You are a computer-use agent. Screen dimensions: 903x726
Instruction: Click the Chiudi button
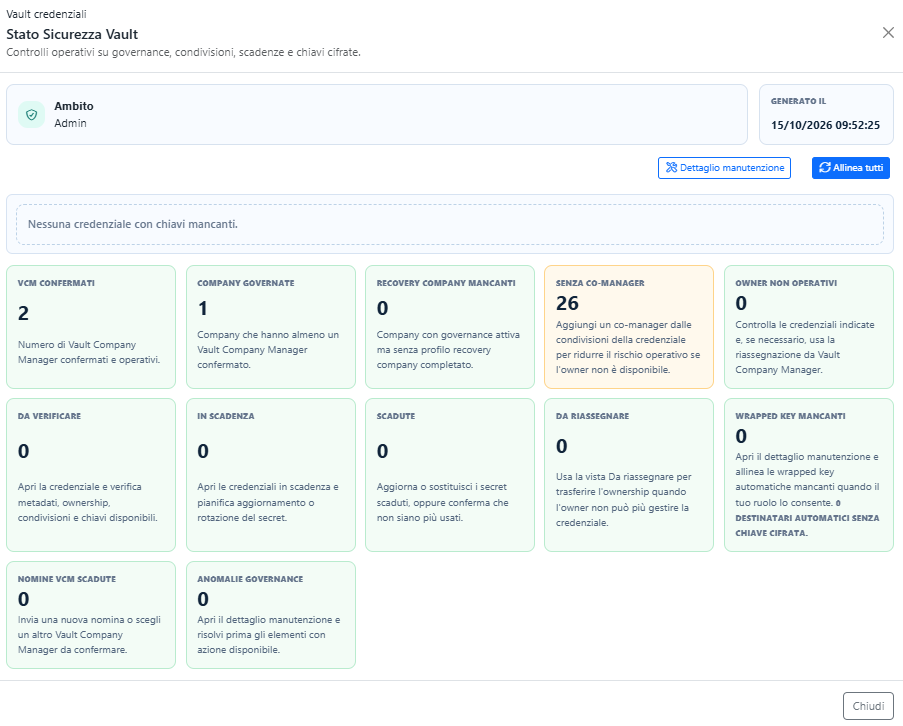point(868,706)
